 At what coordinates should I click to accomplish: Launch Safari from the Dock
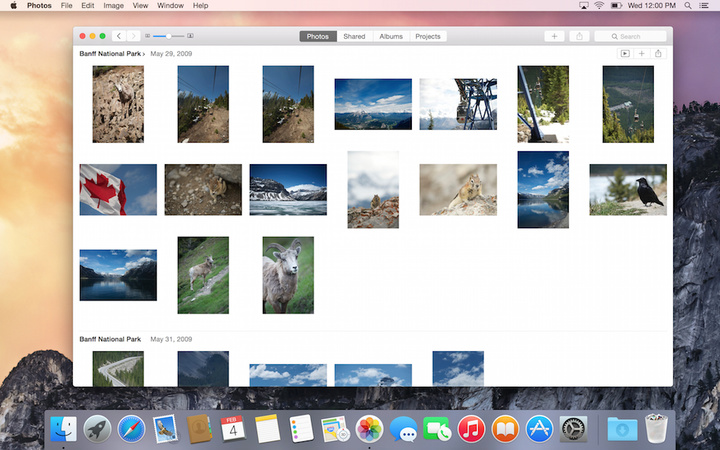point(131,429)
